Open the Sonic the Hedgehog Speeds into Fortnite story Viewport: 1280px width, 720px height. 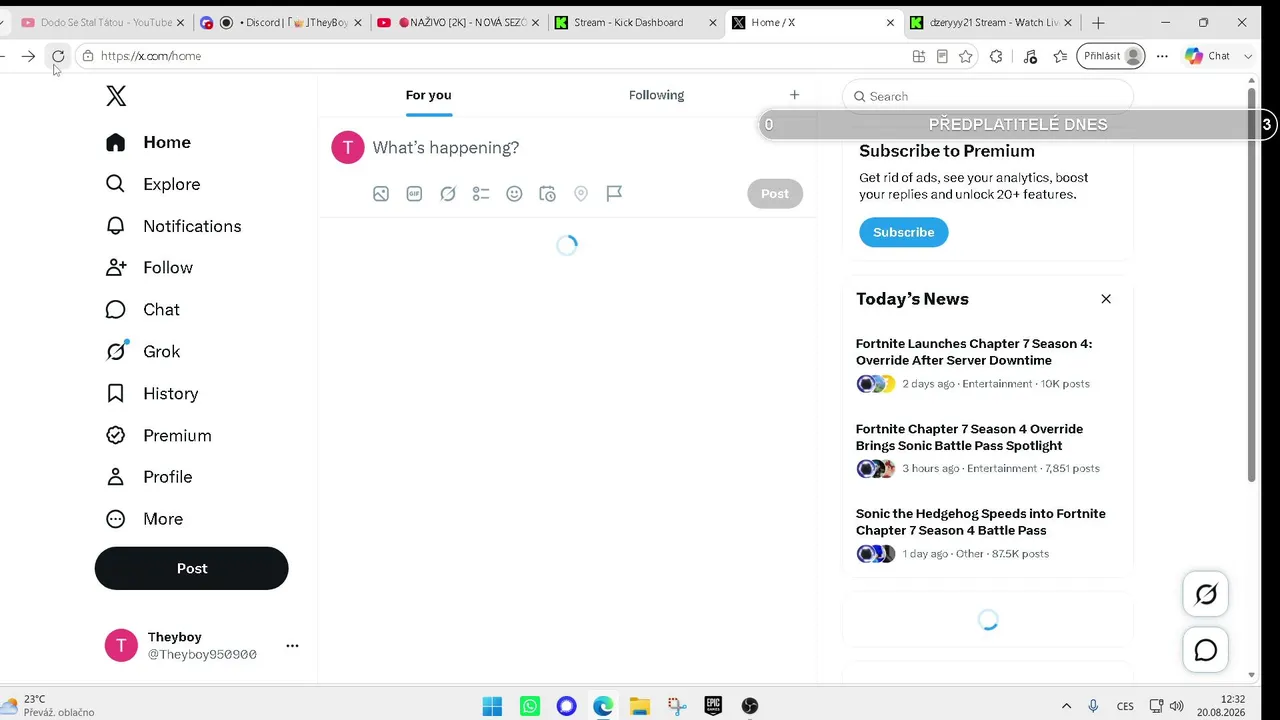tap(988, 534)
